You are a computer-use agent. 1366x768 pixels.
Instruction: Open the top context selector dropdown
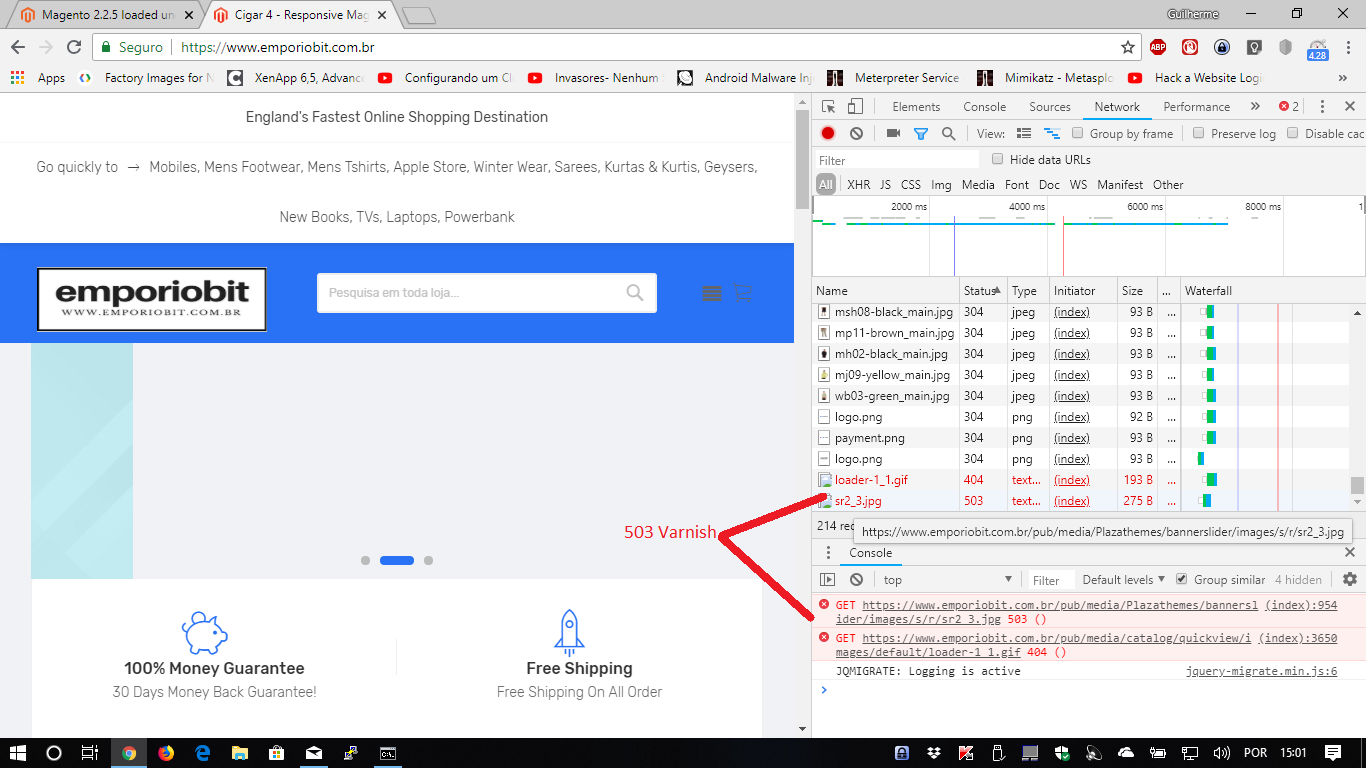[947, 580]
